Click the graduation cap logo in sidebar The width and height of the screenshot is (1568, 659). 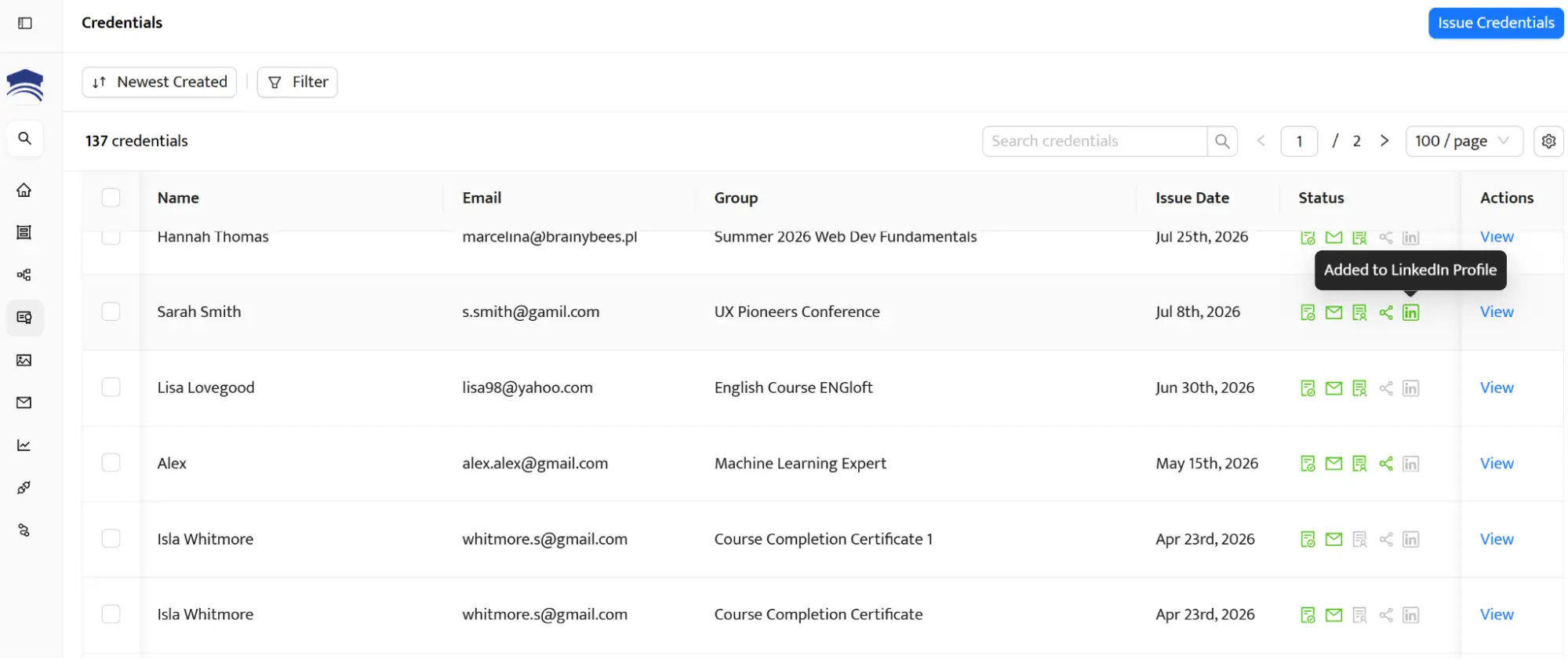(25, 85)
